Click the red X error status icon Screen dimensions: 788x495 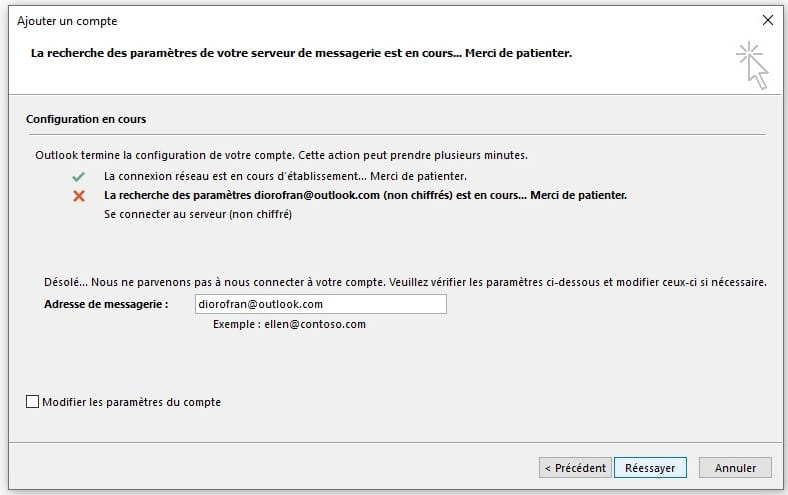[79, 196]
